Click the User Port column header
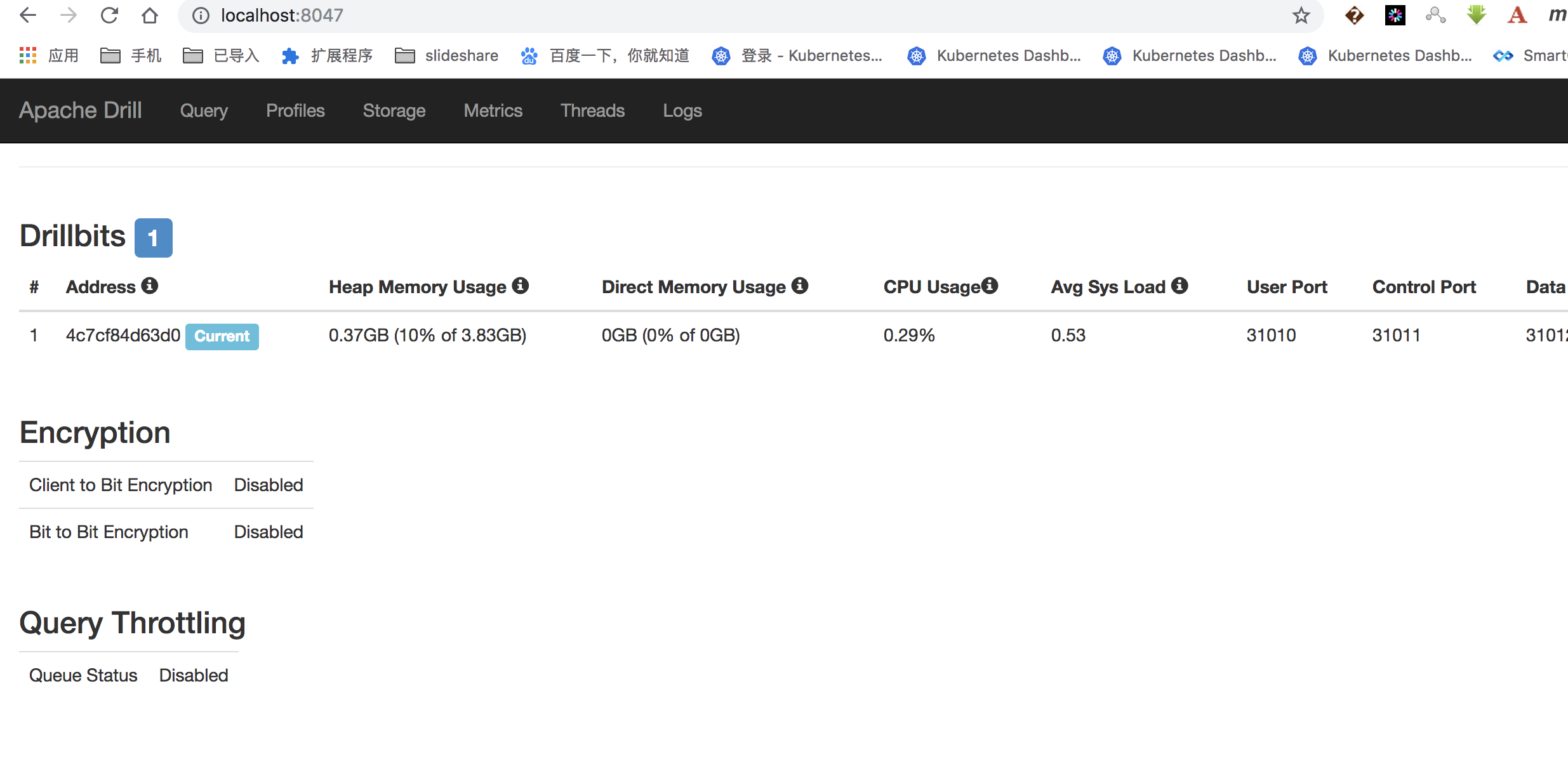Image resolution: width=1568 pixels, height=764 pixels. (x=1287, y=287)
